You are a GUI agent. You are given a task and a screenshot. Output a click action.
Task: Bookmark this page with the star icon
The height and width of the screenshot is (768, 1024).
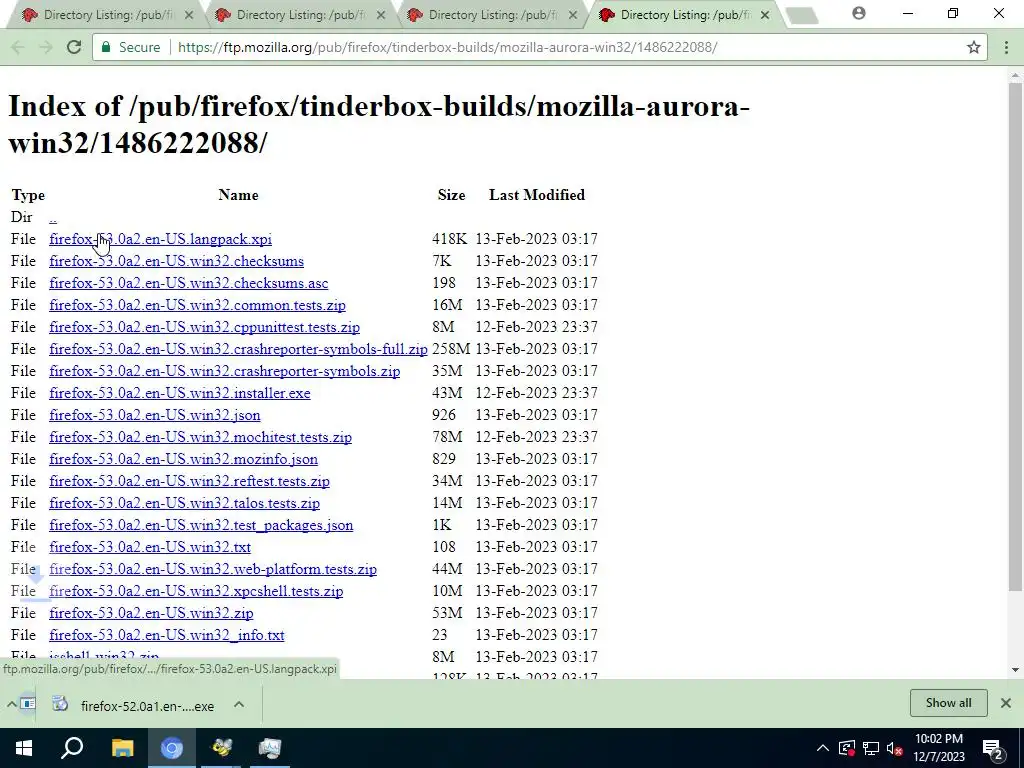pos(974,47)
